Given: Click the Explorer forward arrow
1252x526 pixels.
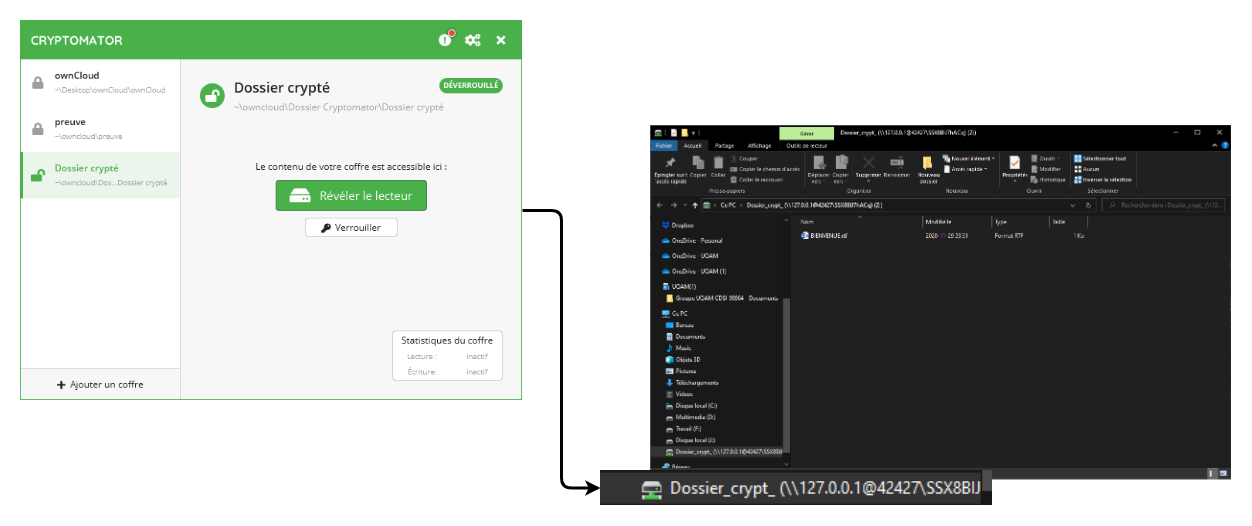Looking at the screenshot, I should (x=674, y=205).
